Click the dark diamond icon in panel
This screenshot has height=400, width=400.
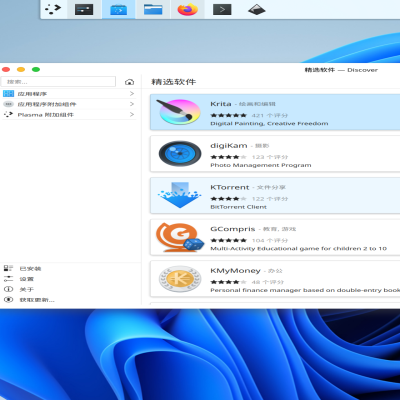pos(257,9)
